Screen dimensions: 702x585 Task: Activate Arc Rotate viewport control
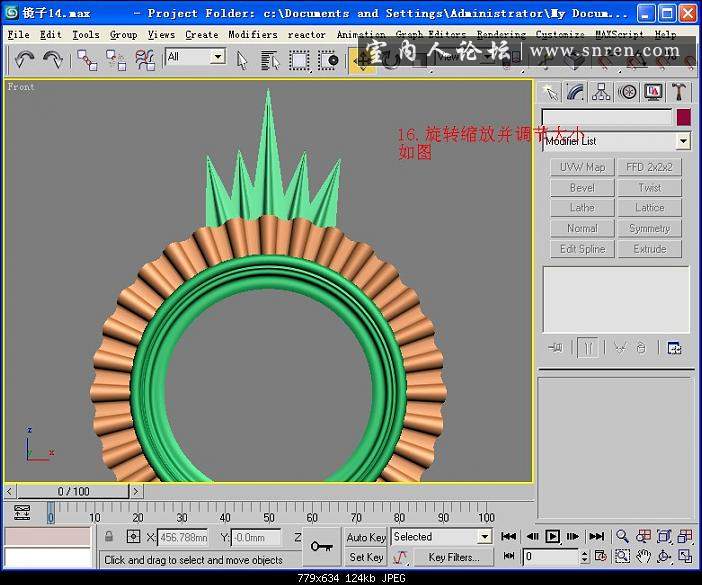tap(664, 556)
